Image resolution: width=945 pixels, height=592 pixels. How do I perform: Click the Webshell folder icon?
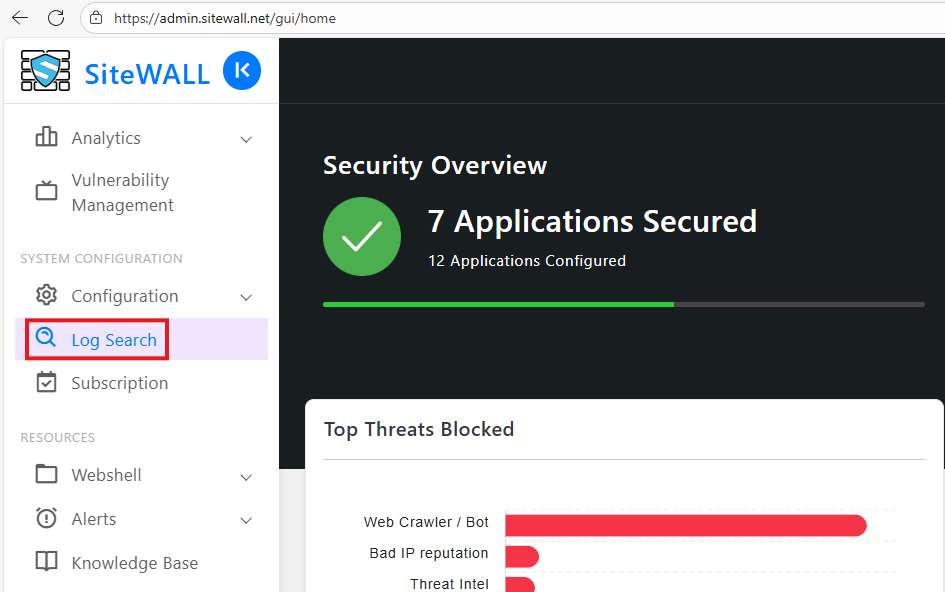pyautogui.click(x=46, y=474)
